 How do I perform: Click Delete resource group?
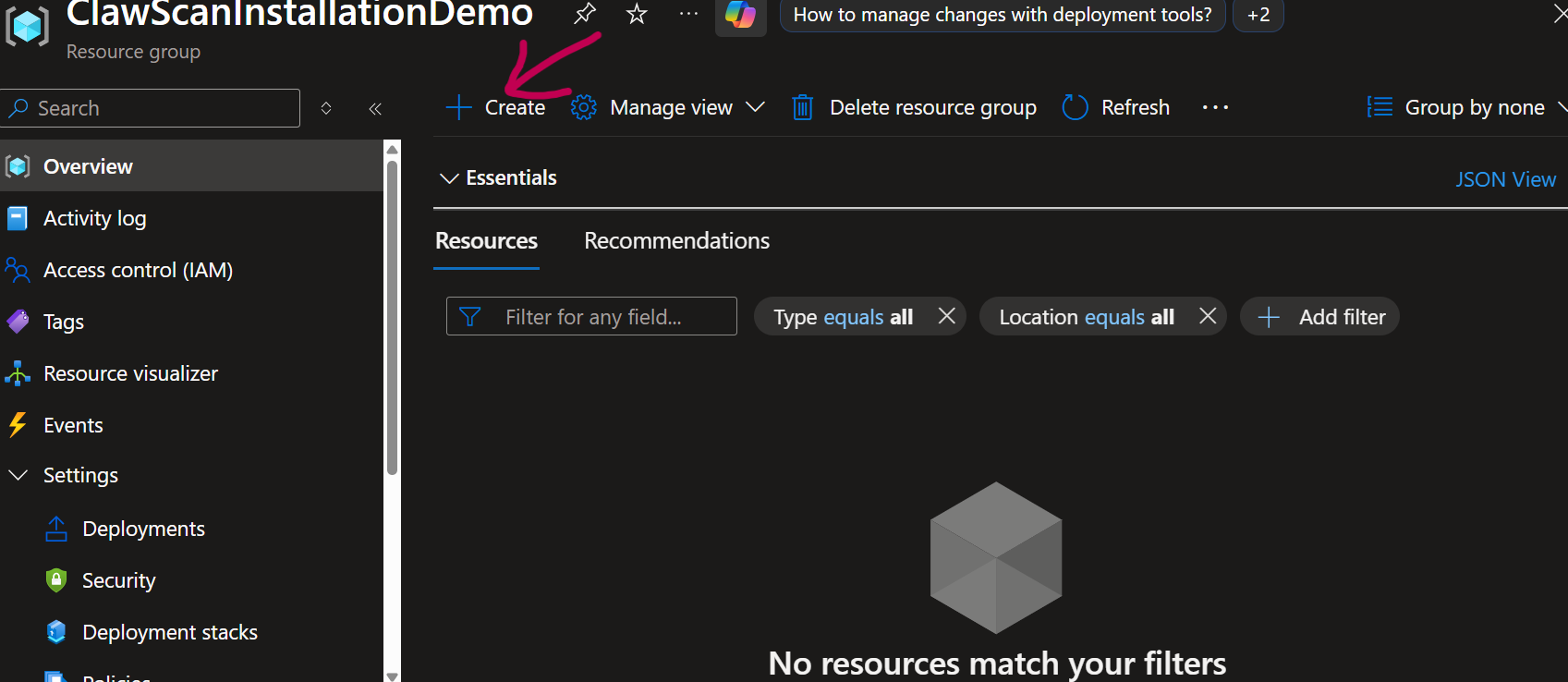(915, 108)
